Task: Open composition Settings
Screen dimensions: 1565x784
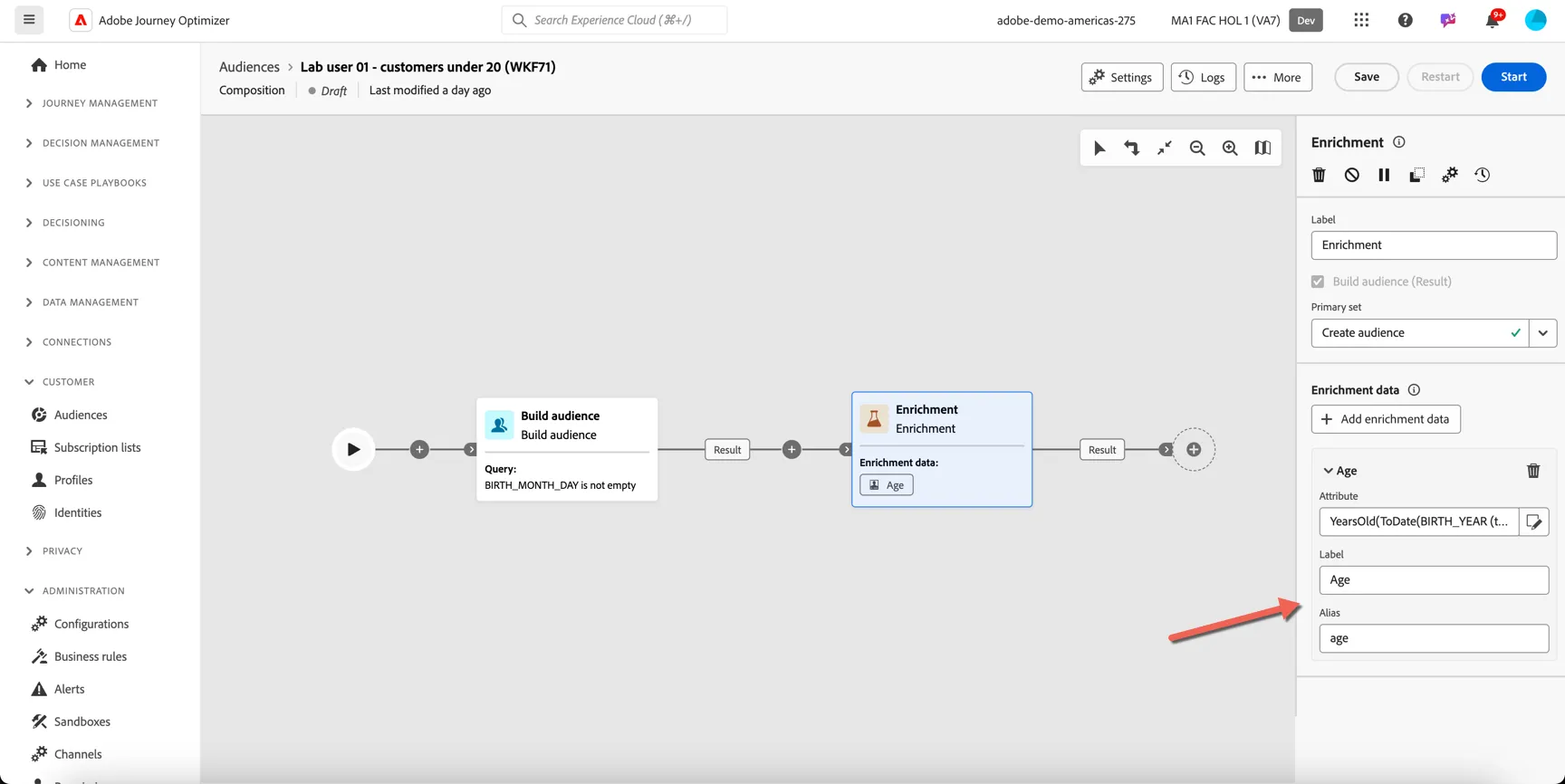Action: [1121, 77]
